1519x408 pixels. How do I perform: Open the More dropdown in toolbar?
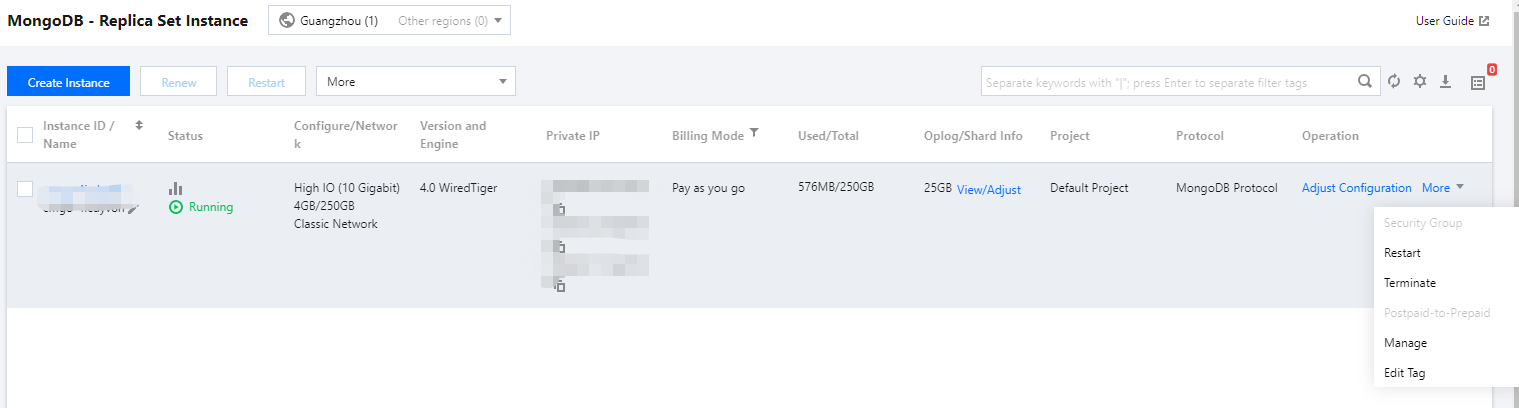416,82
